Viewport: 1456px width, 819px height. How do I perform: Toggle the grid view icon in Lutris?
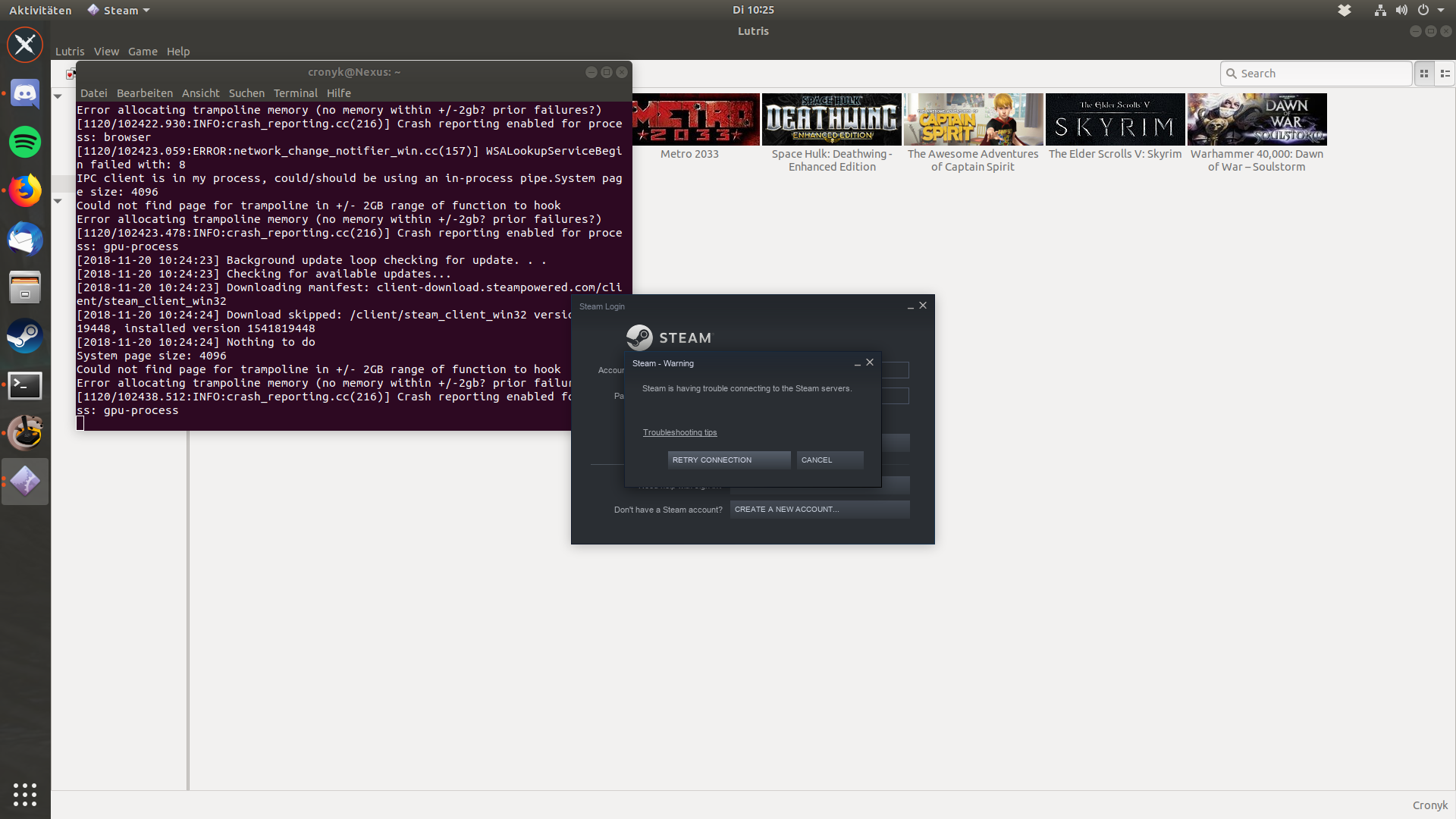[1424, 73]
